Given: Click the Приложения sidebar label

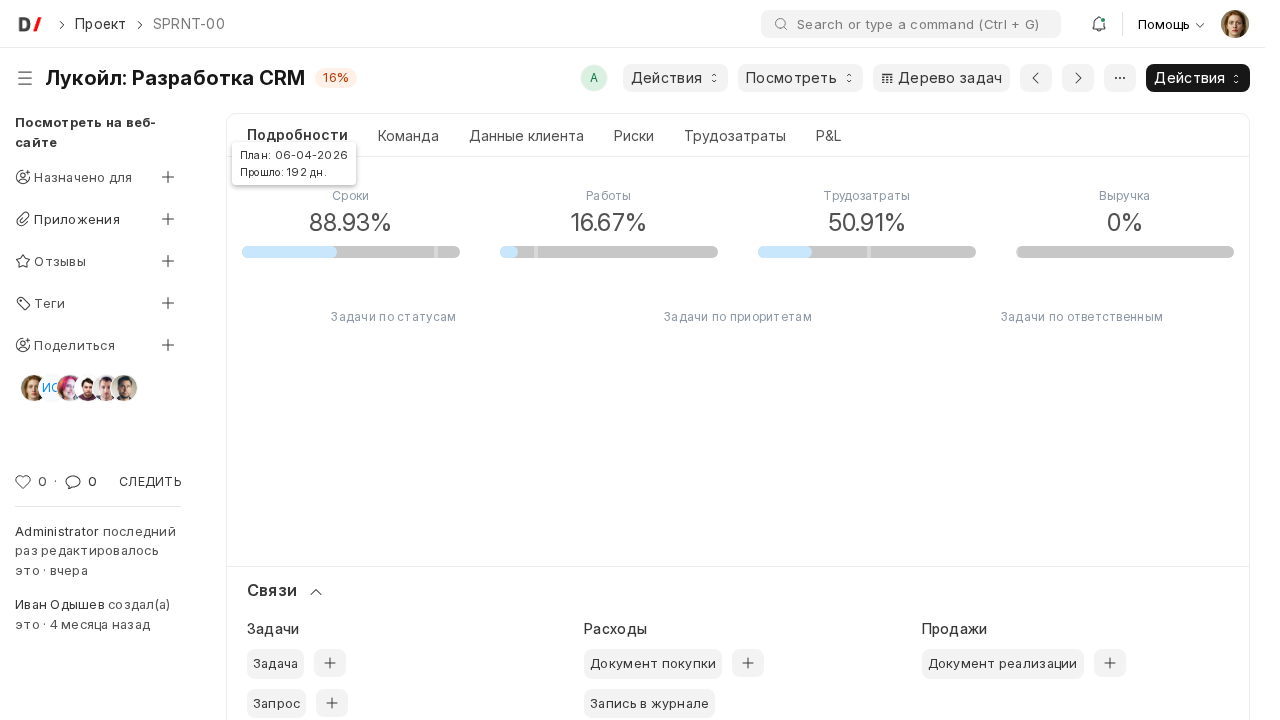Looking at the screenshot, I should point(77,219).
